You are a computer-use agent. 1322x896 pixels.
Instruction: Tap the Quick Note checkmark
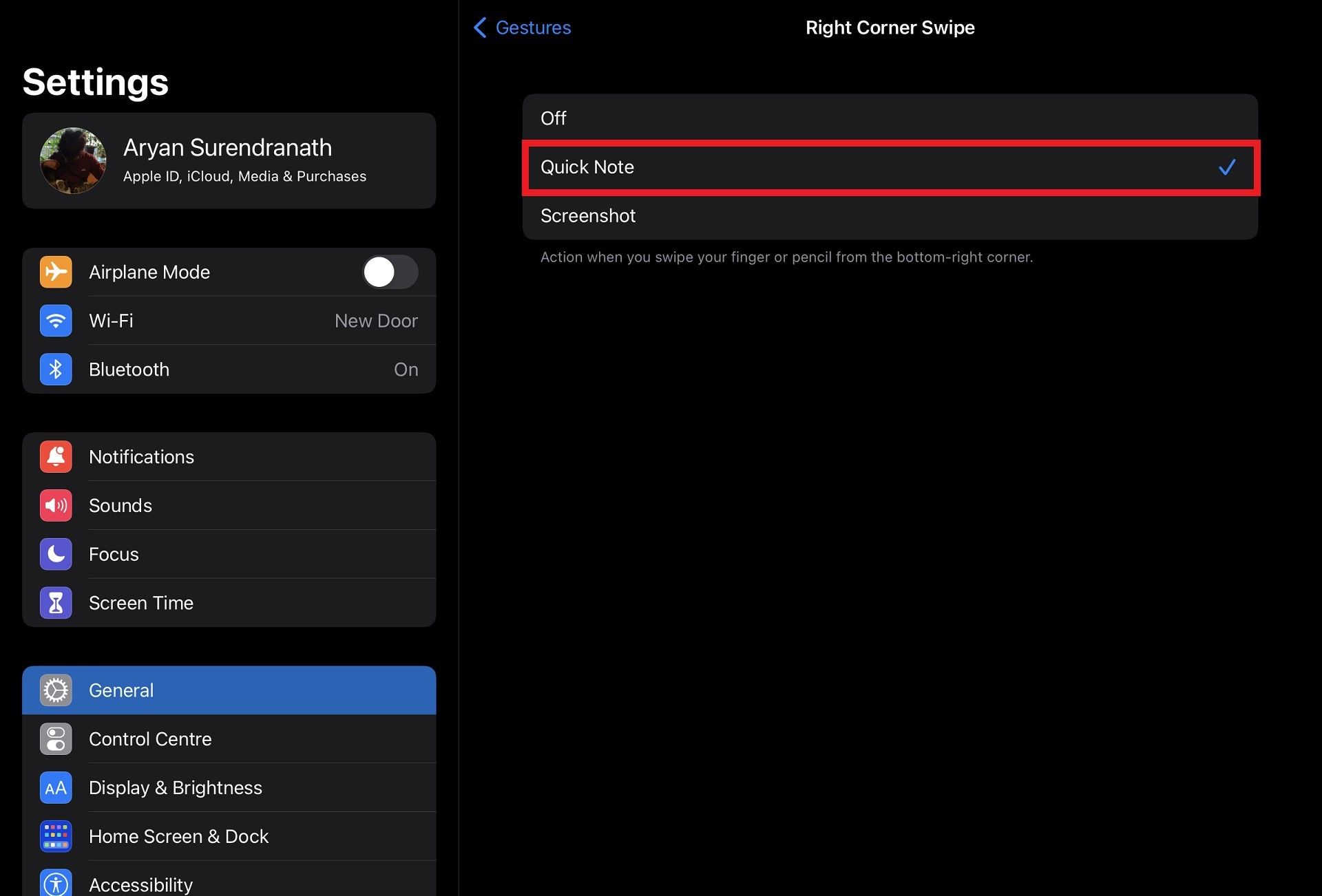pyautogui.click(x=1227, y=167)
